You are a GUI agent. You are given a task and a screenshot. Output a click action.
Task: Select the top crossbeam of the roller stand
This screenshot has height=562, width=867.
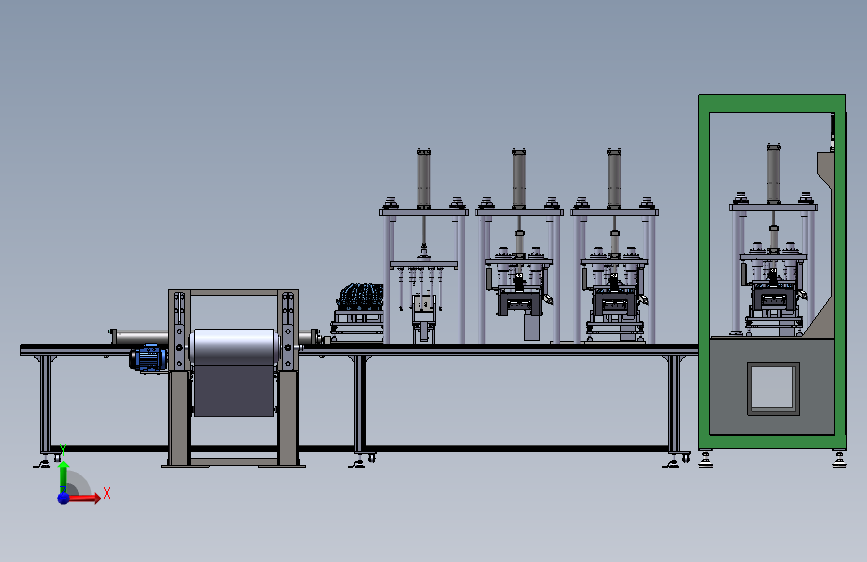234,293
